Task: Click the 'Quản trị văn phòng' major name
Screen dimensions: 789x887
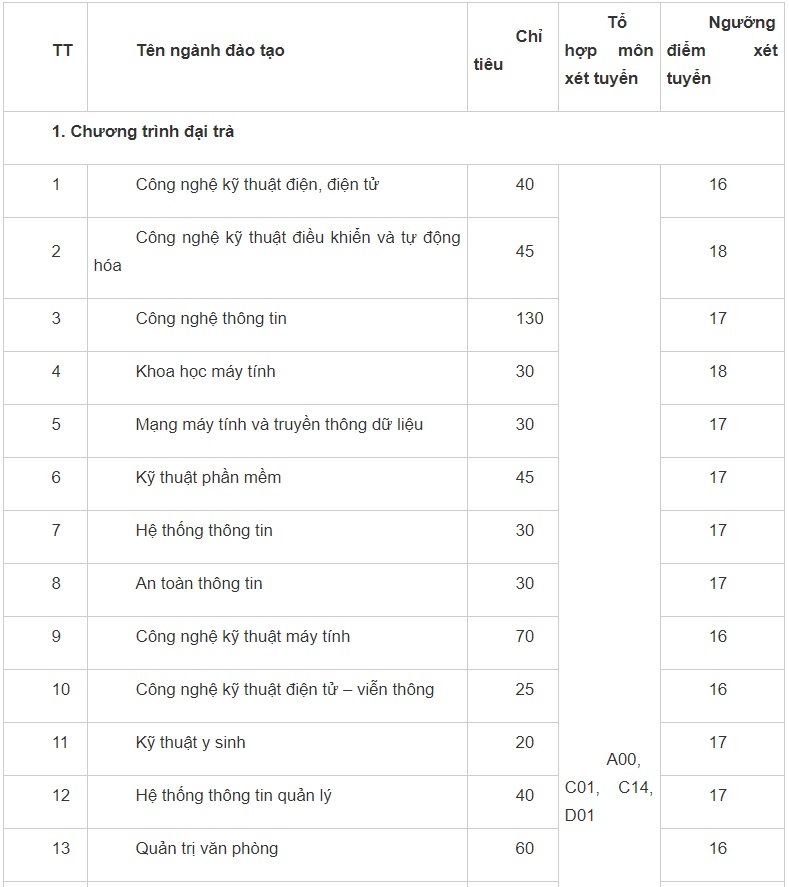Action: [206, 848]
